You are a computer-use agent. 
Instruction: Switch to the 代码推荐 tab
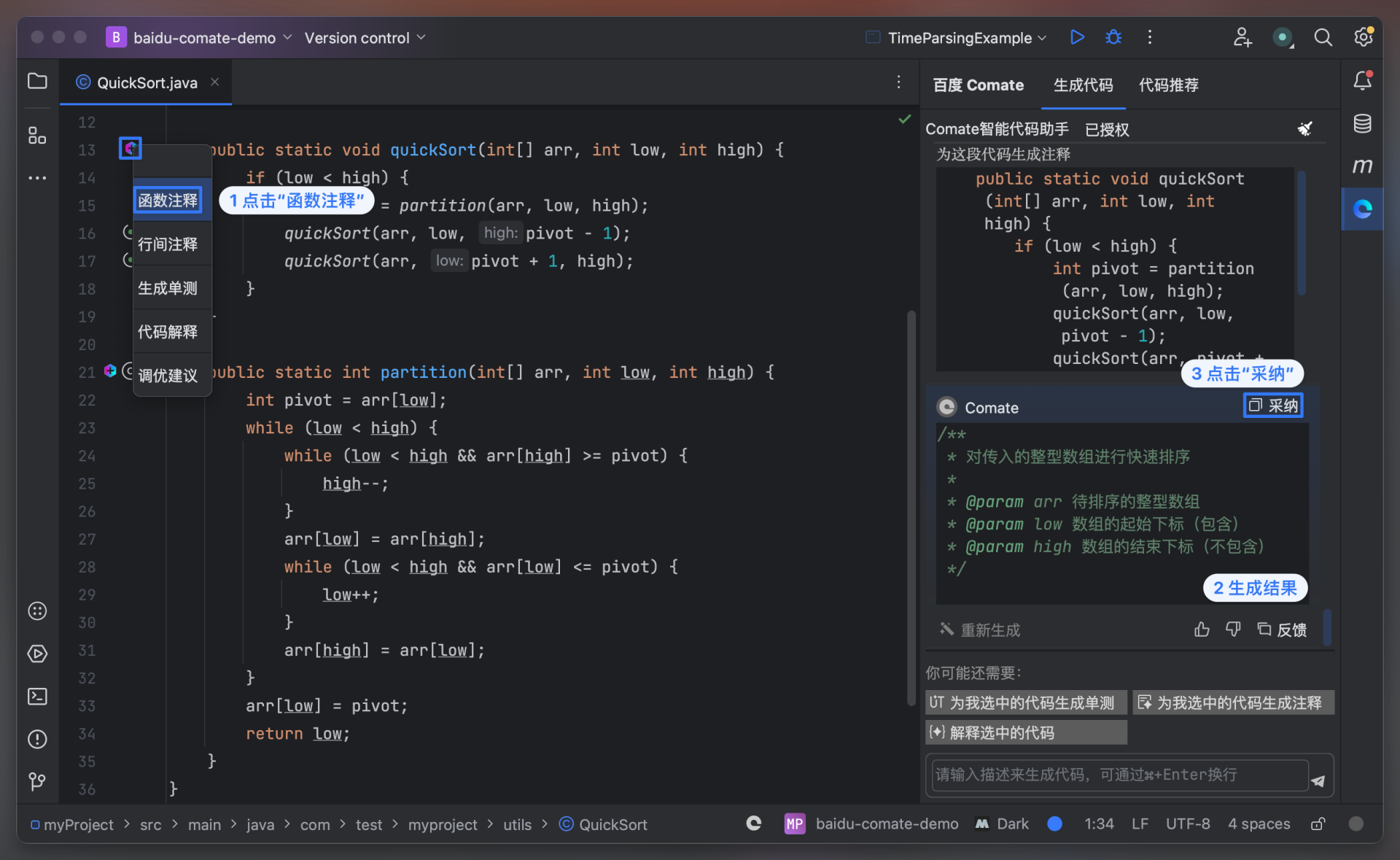1168,85
